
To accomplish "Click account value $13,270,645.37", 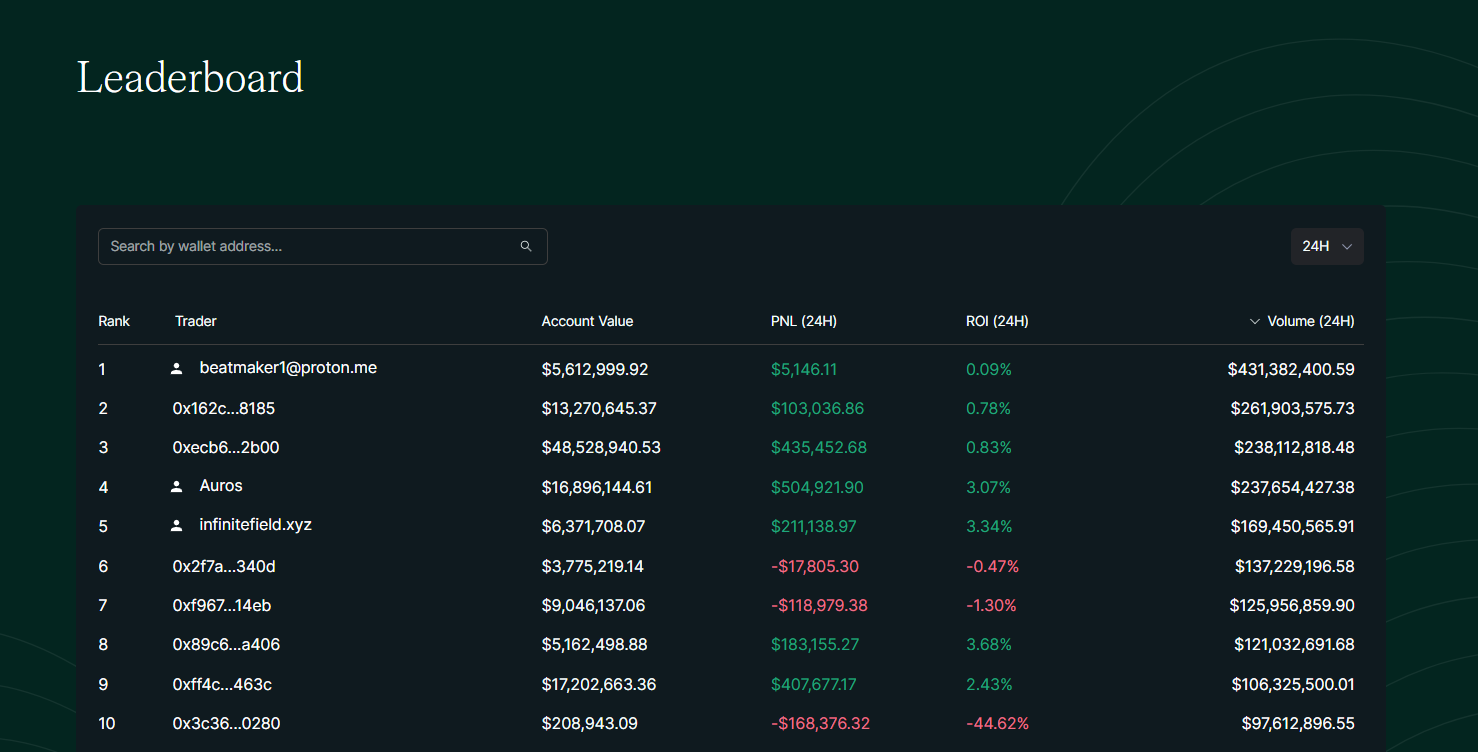I will (x=599, y=408).
